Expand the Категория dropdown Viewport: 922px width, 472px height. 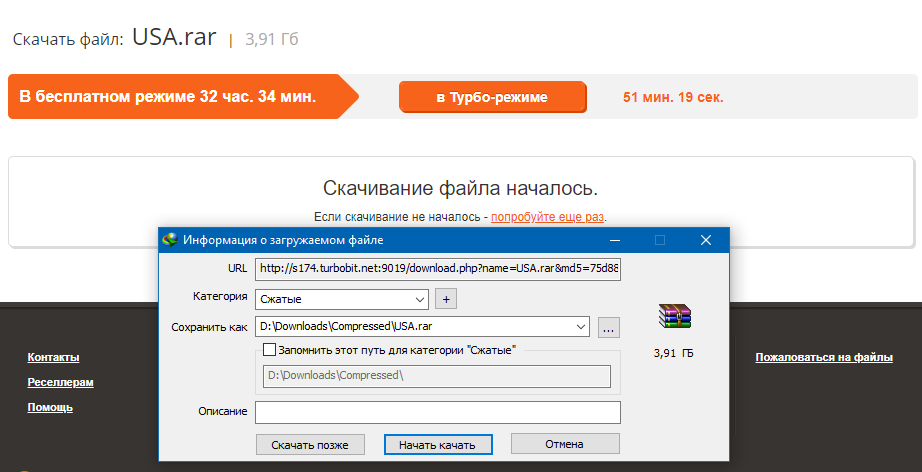(420, 299)
